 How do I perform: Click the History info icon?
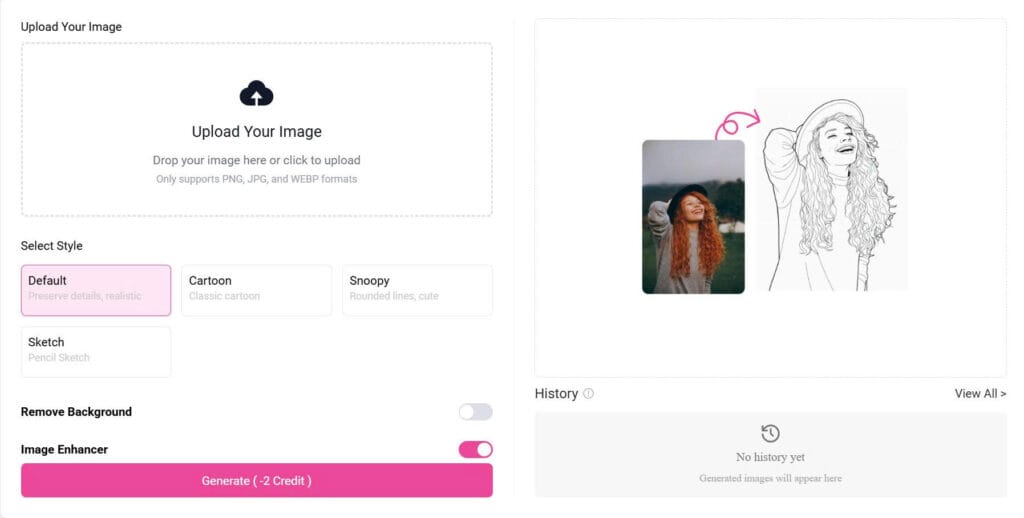(x=588, y=393)
